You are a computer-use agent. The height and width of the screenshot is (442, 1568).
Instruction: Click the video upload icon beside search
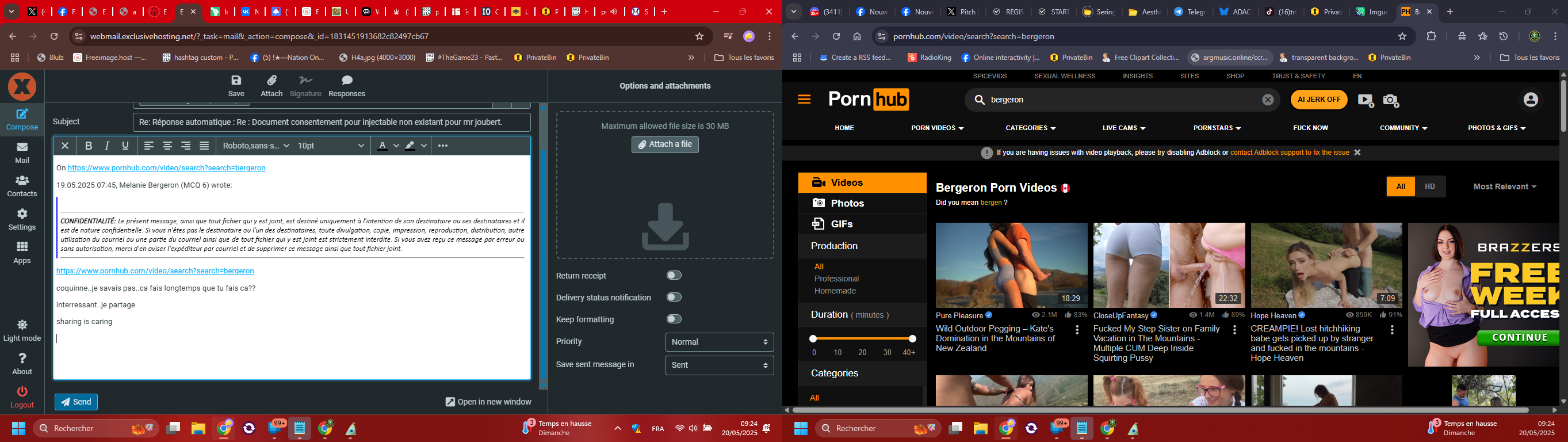[1366, 101]
